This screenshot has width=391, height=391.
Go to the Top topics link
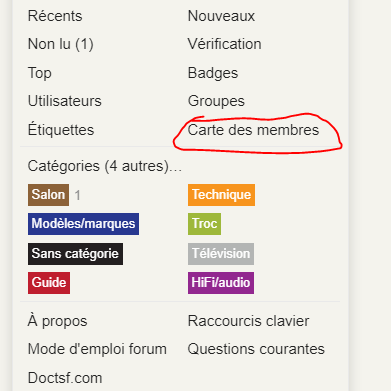(40, 73)
